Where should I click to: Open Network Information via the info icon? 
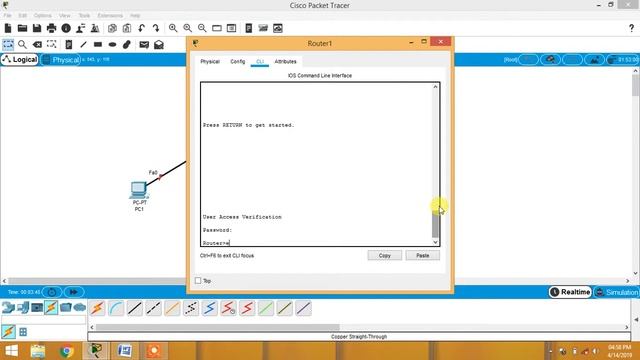[66, 28]
